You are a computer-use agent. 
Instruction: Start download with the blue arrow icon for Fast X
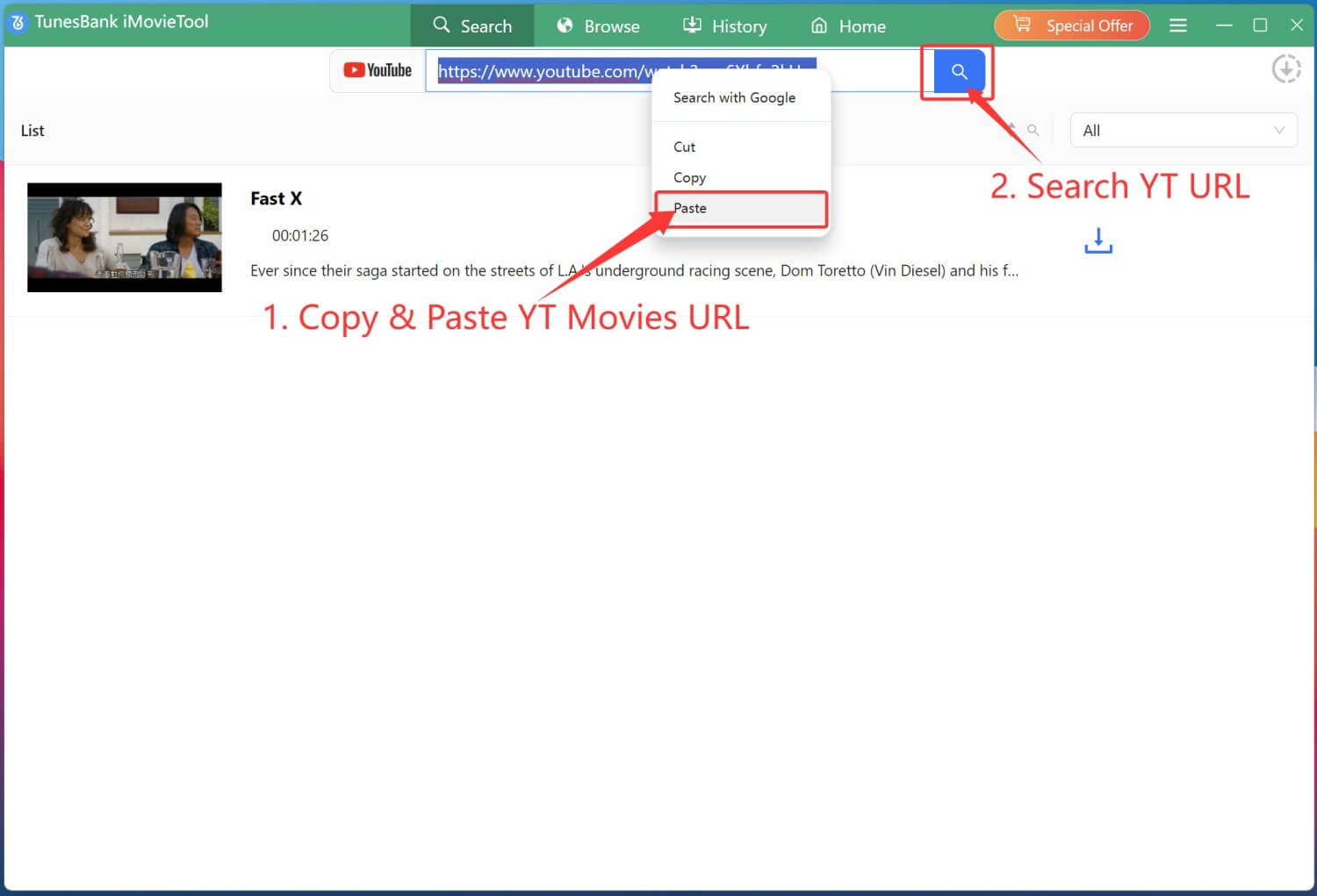click(x=1097, y=240)
